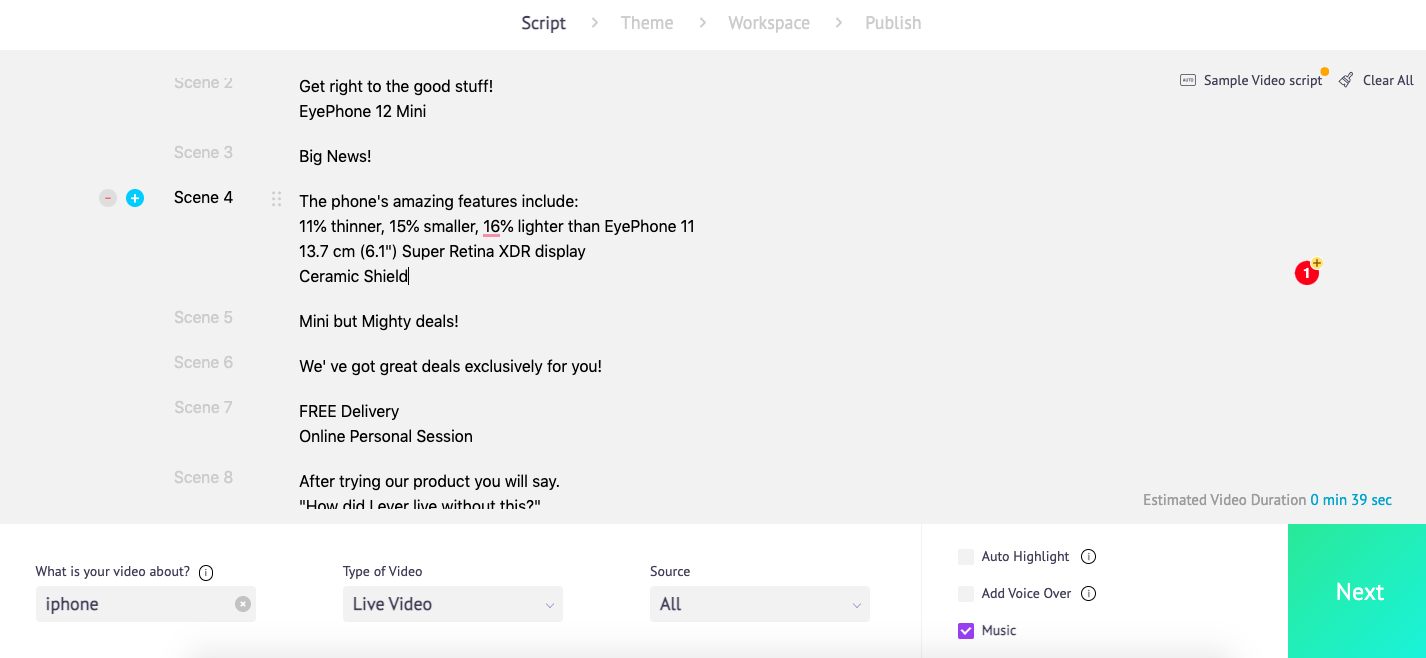Viewport: 1426px width, 658px height.
Task: Click the info icon beside What is your video about
Action: tap(206, 572)
